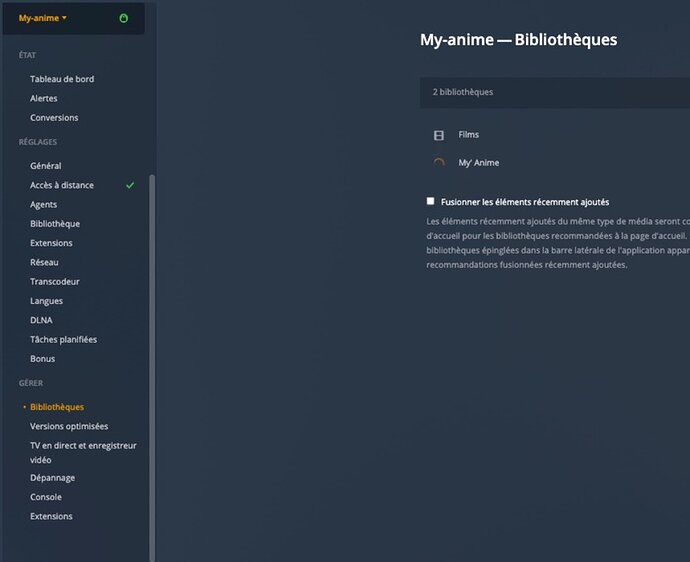Open DLNA settings page
The width and height of the screenshot is (690, 562).
pos(40,320)
